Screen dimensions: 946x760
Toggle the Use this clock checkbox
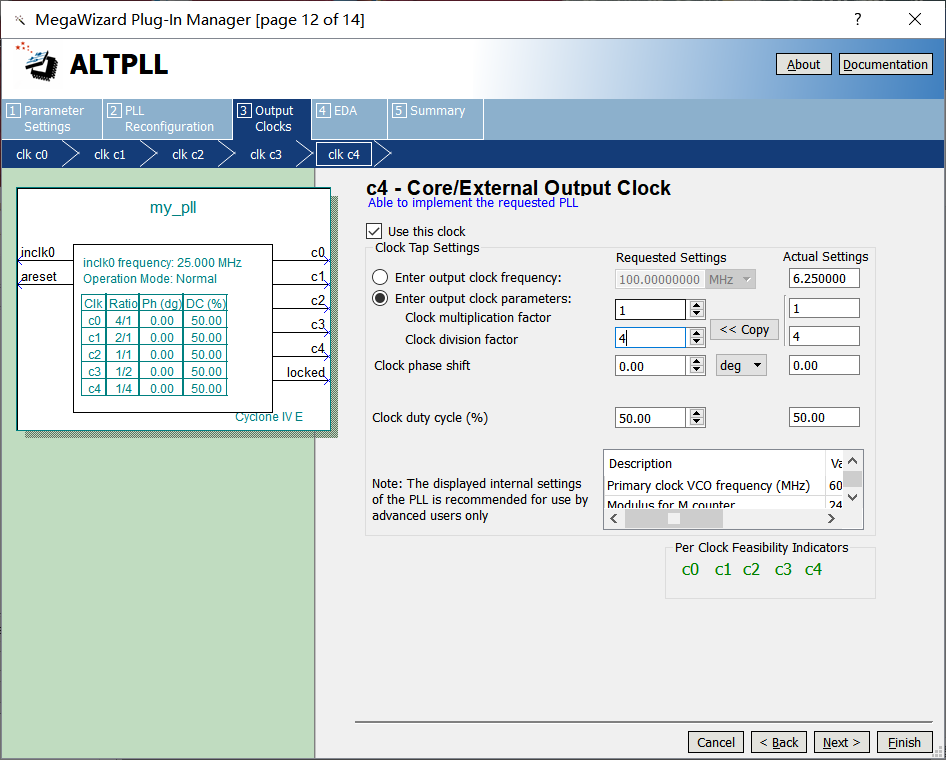tap(374, 231)
